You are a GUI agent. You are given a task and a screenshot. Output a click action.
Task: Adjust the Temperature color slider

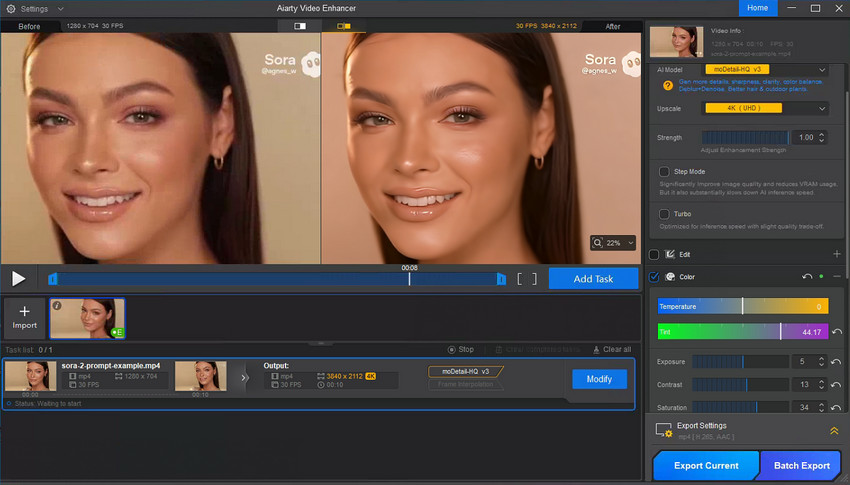[743, 306]
